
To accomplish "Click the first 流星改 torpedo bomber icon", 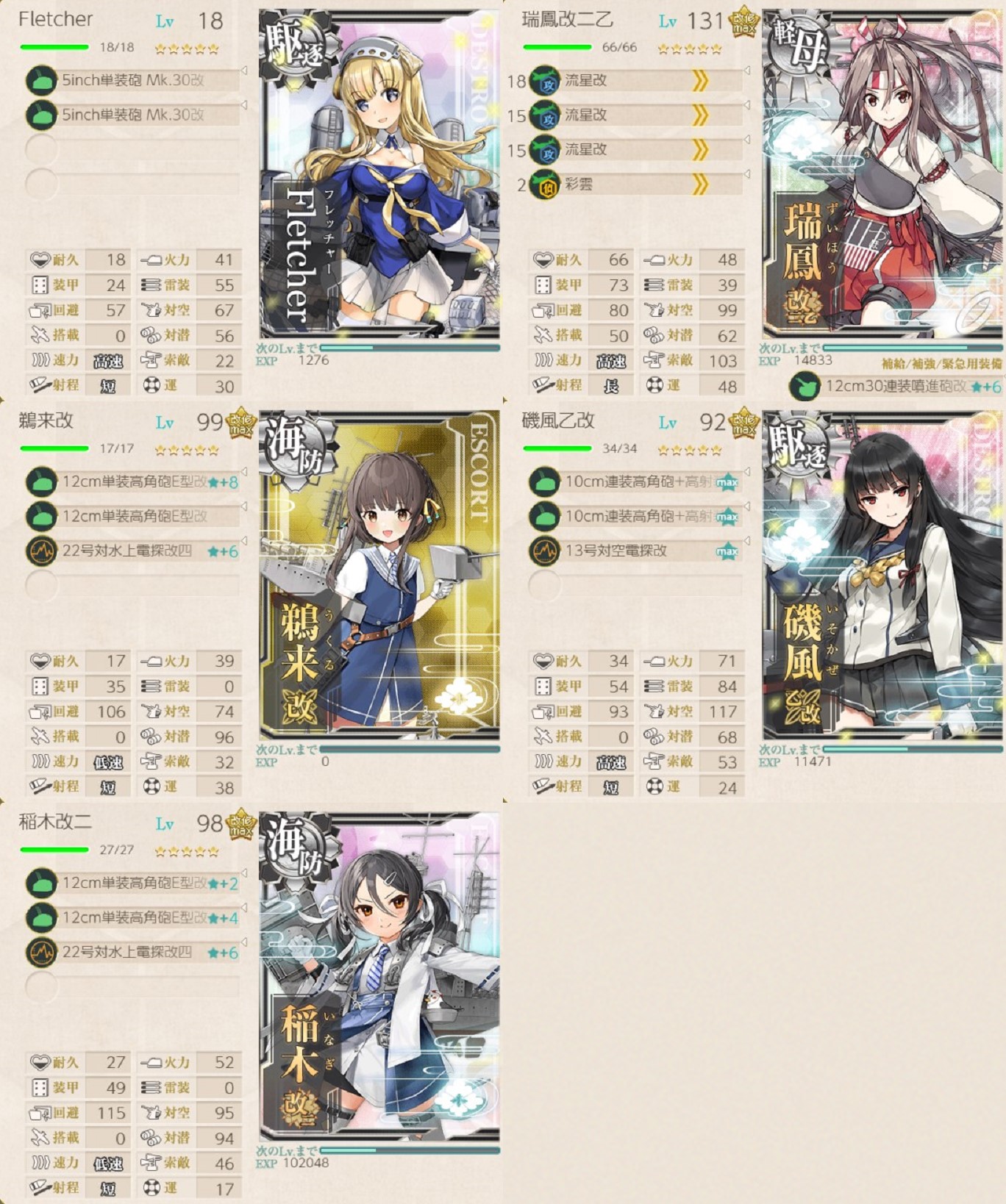I will click(545, 80).
